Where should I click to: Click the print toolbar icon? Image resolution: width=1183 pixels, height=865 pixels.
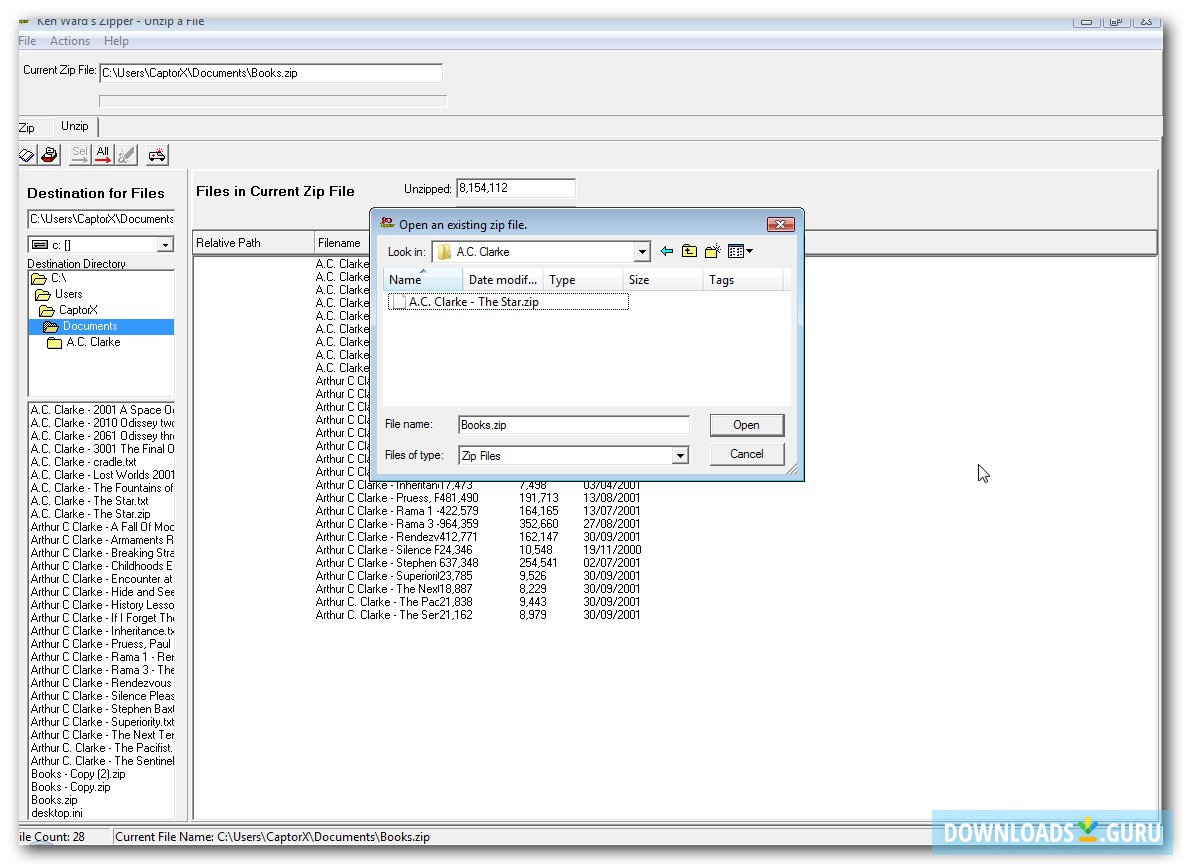[x=48, y=154]
